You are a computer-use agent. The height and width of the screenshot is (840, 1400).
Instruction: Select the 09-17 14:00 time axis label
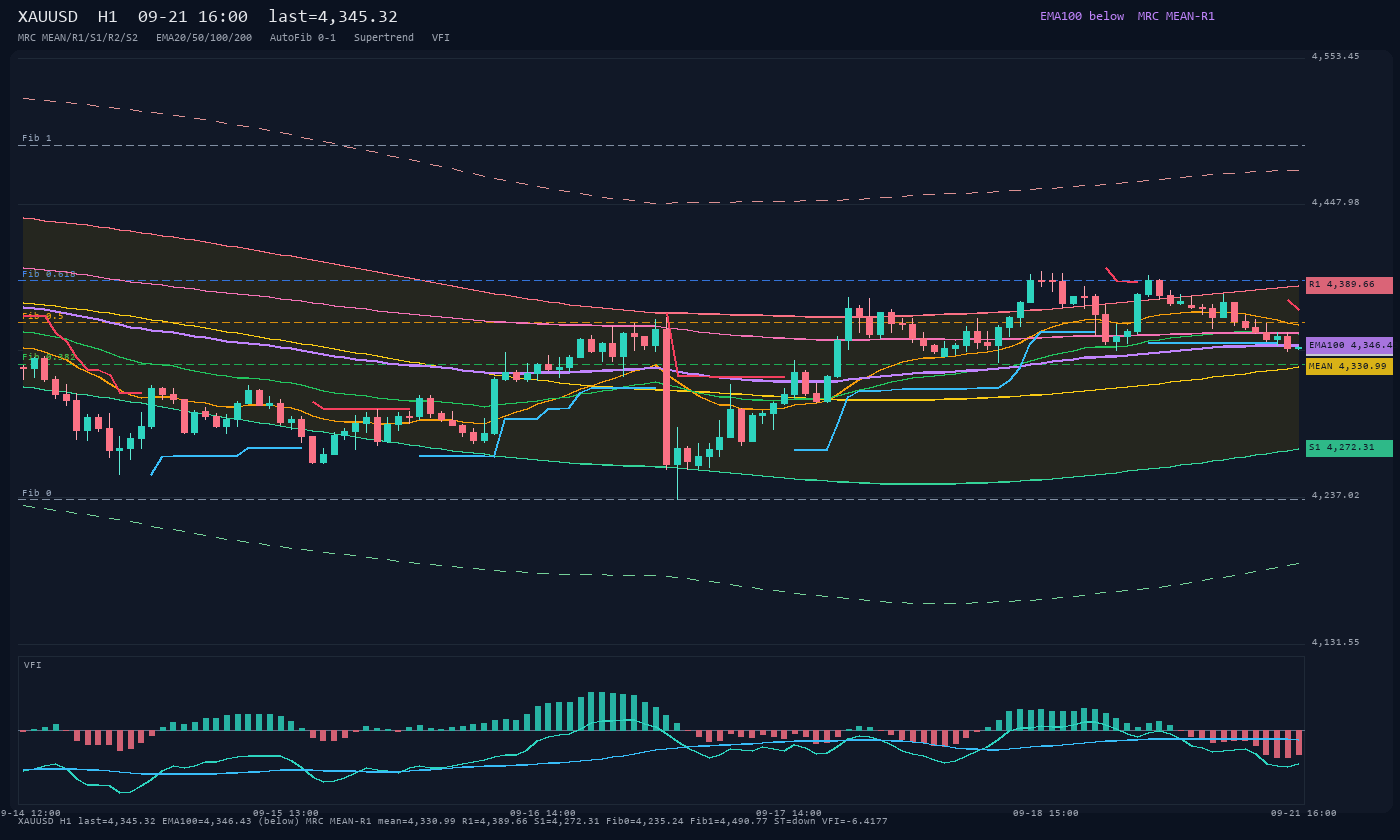[x=789, y=813]
